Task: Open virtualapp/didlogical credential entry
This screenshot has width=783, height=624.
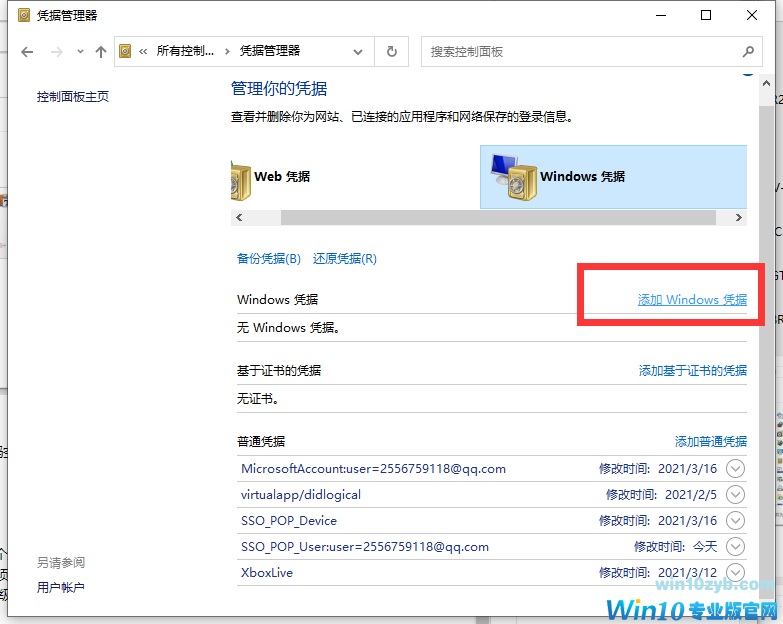Action: coord(301,495)
